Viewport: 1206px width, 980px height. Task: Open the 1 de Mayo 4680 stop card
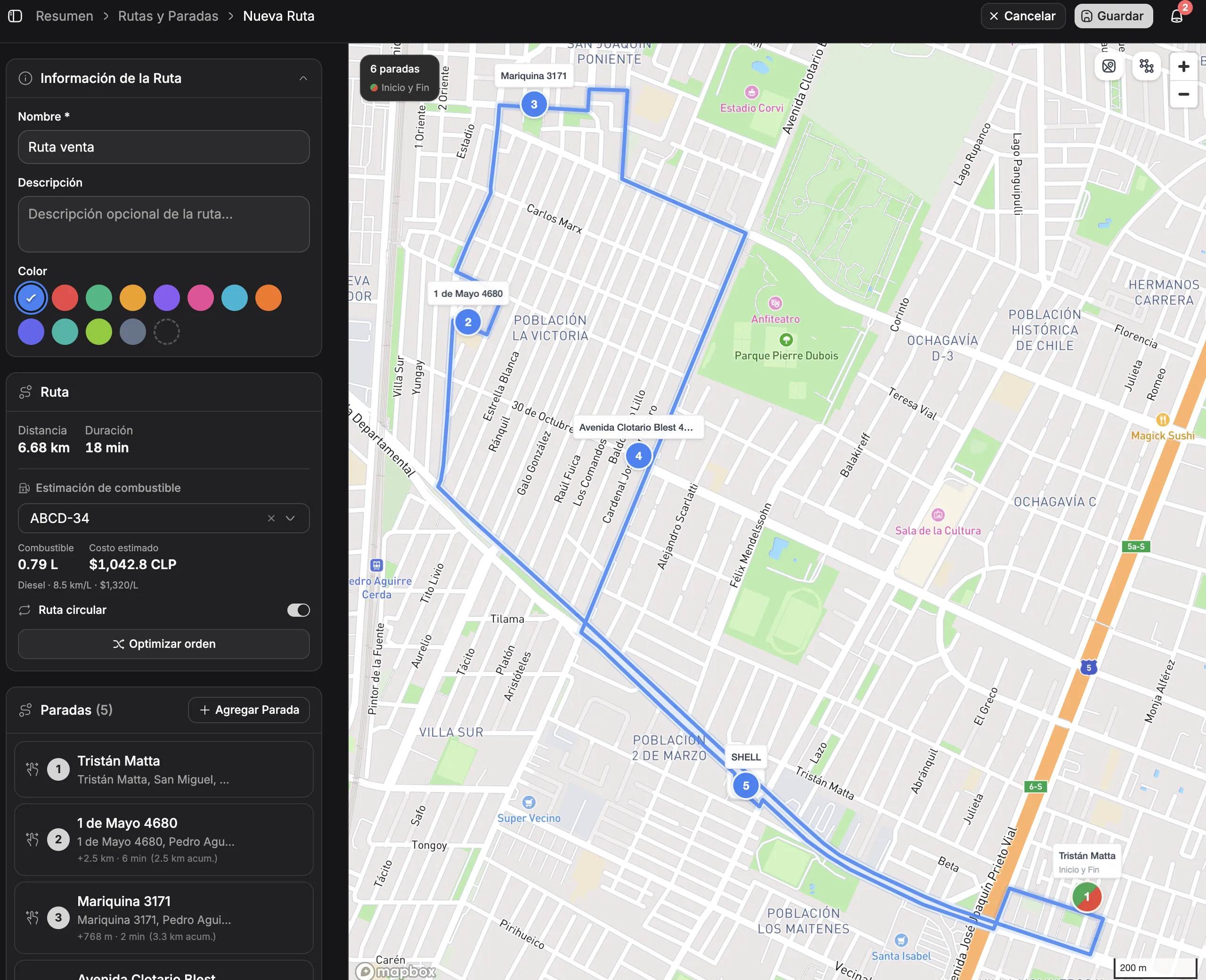point(163,839)
